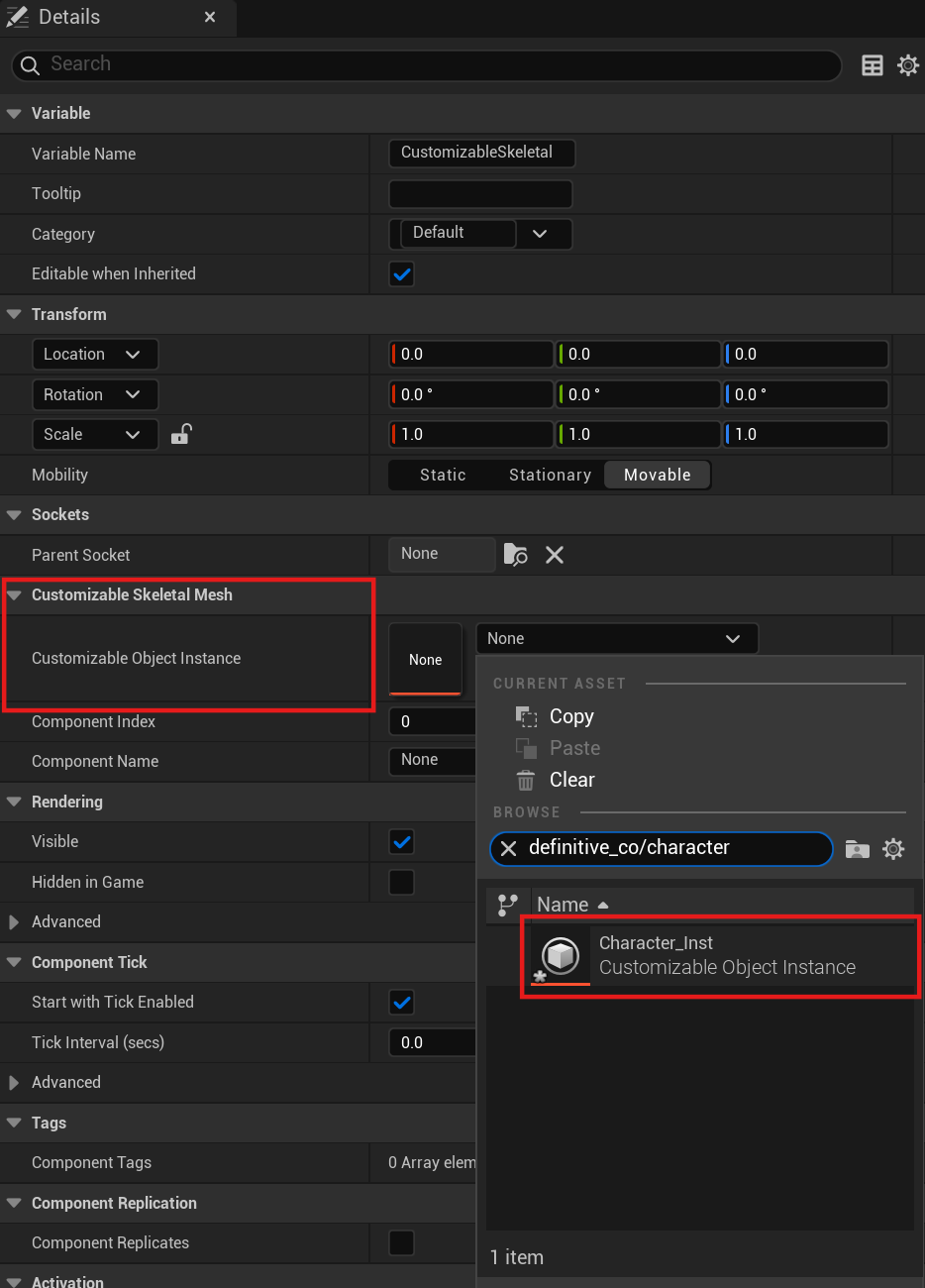This screenshot has width=925, height=1288.
Task: Edit Tick Interval seconds value
Action: [434, 1042]
